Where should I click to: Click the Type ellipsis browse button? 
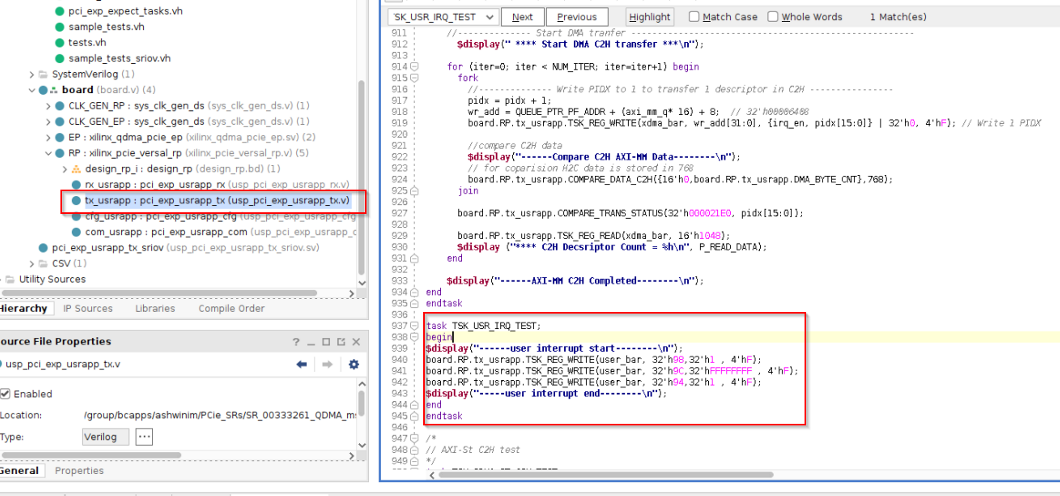coord(144,437)
